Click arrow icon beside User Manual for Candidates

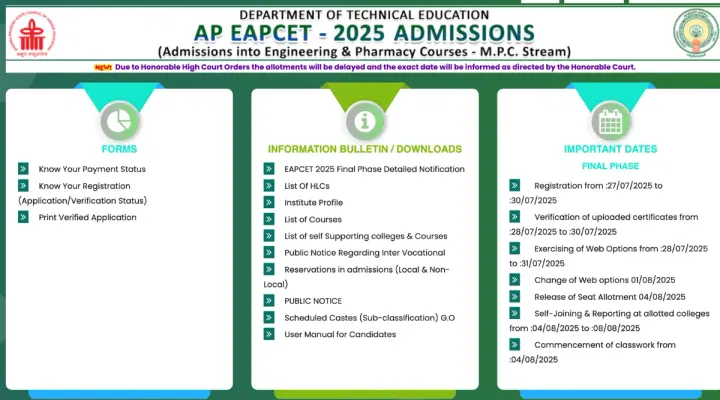269,334
